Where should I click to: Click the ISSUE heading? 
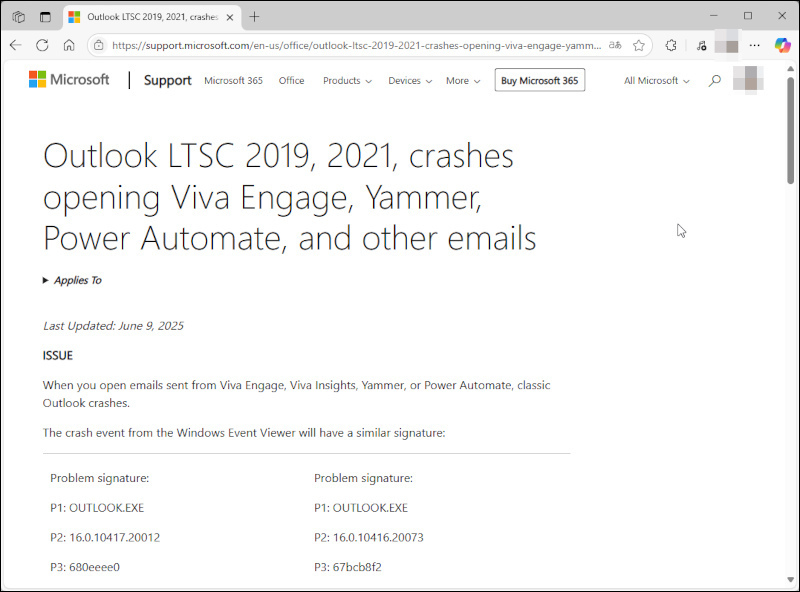(x=58, y=356)
